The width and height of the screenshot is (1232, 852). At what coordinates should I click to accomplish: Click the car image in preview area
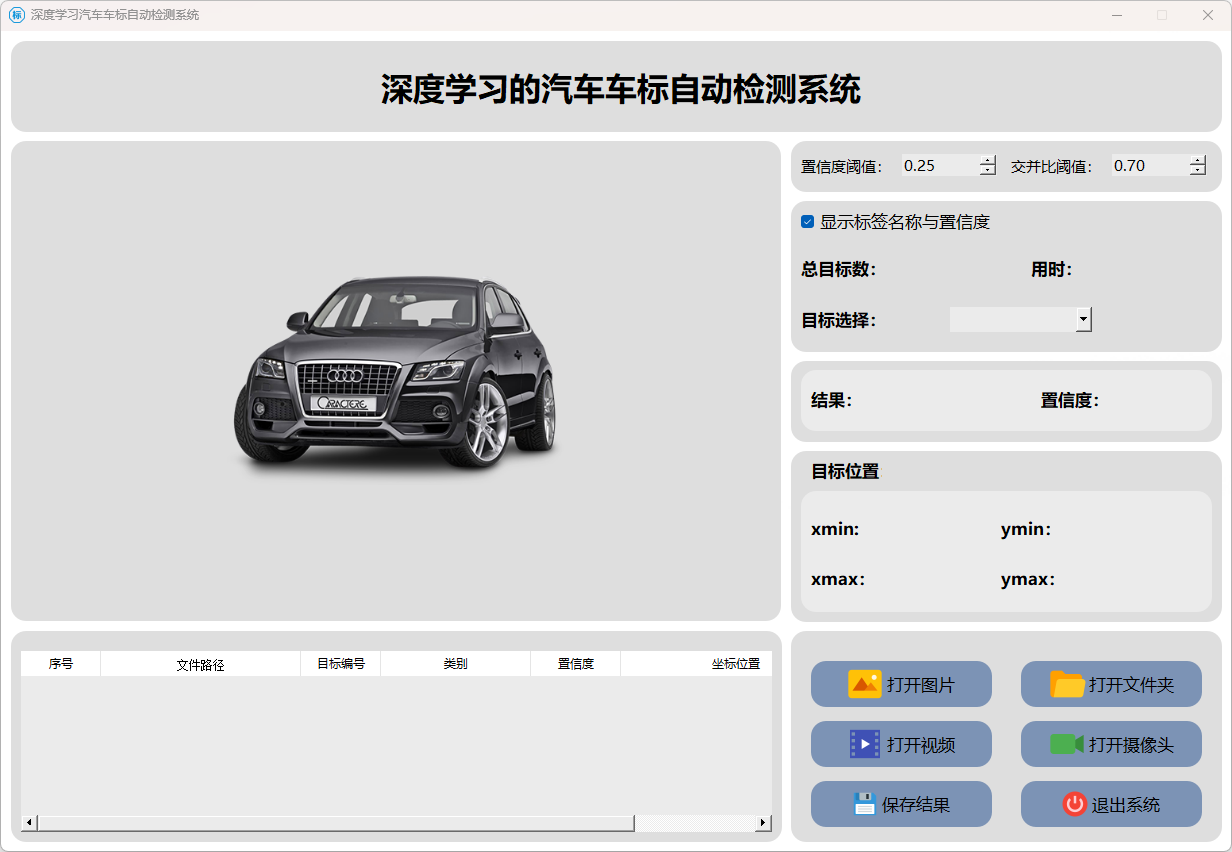[x=395, y=373]
